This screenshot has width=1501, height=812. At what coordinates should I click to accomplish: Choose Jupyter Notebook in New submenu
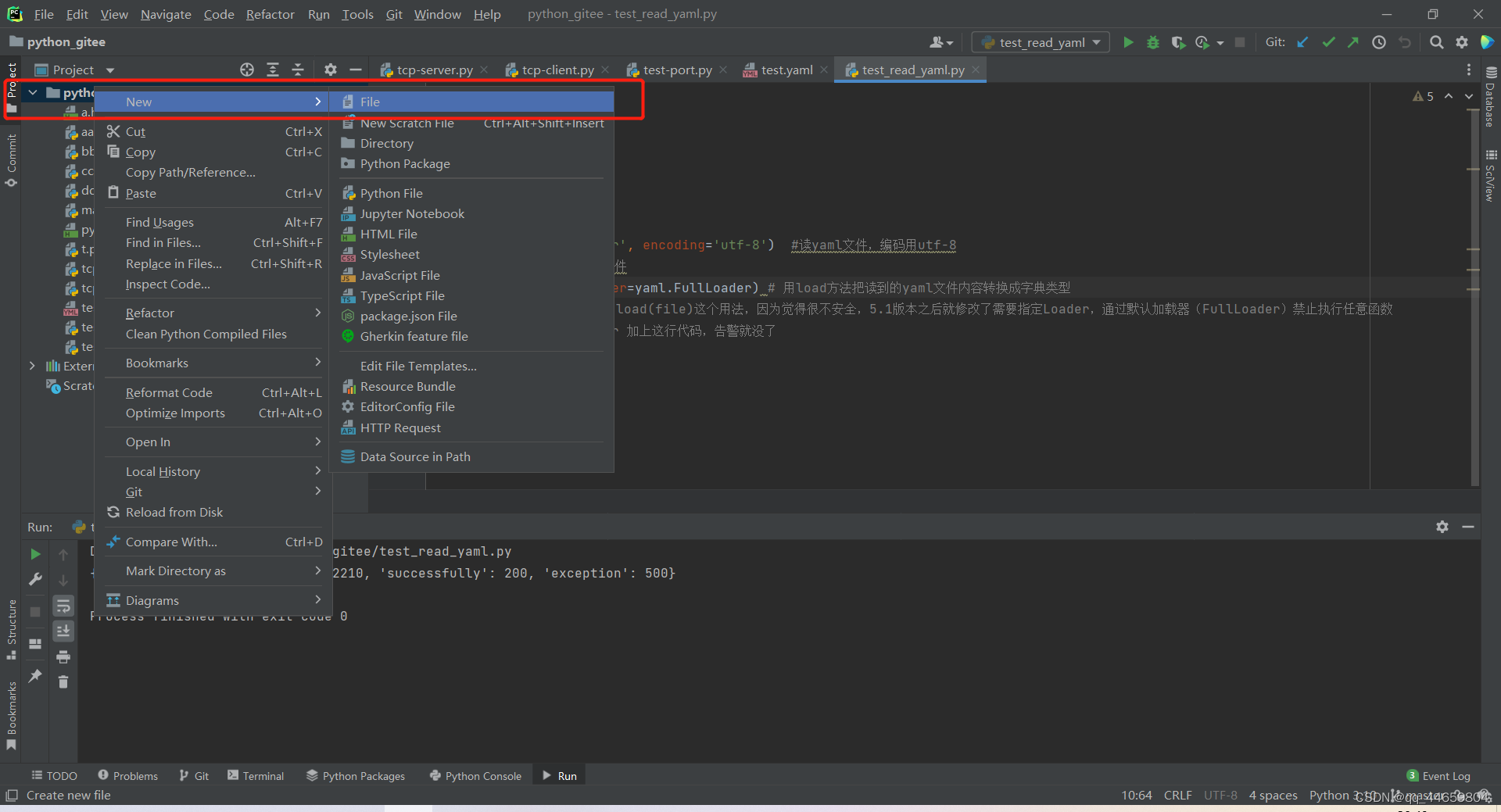[x=471, y=213]
